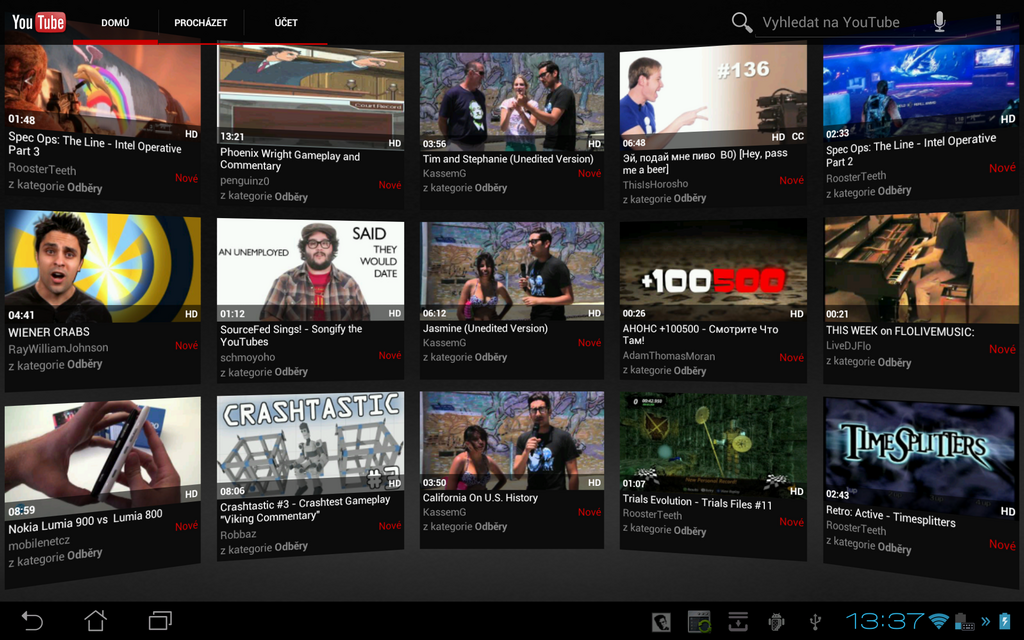Open the overflow menu with three dots
1024x640 pixels.
point(997,21)
